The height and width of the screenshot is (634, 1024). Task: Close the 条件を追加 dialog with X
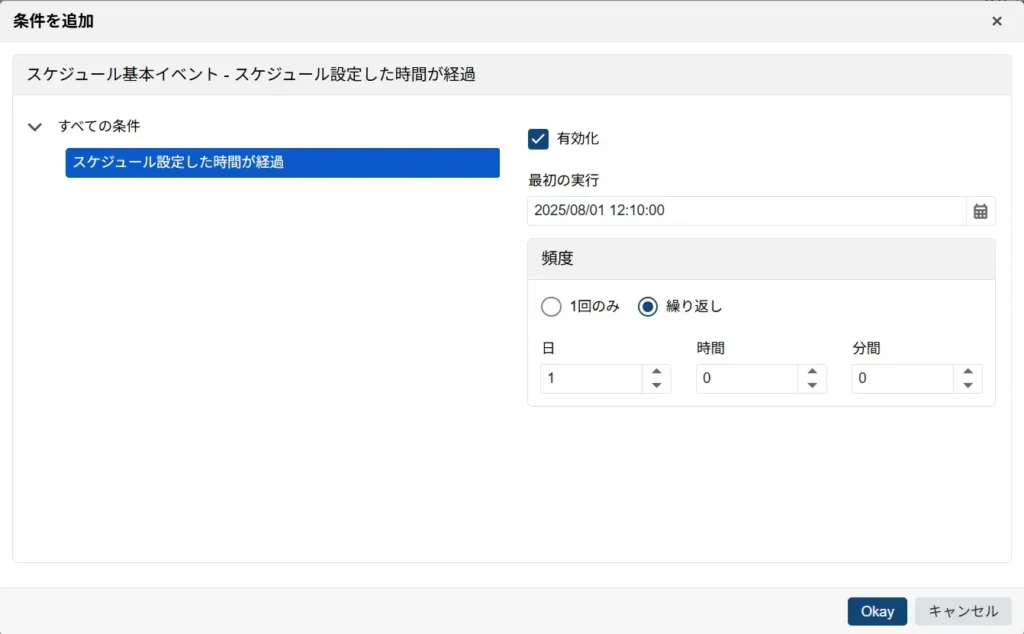996,21
